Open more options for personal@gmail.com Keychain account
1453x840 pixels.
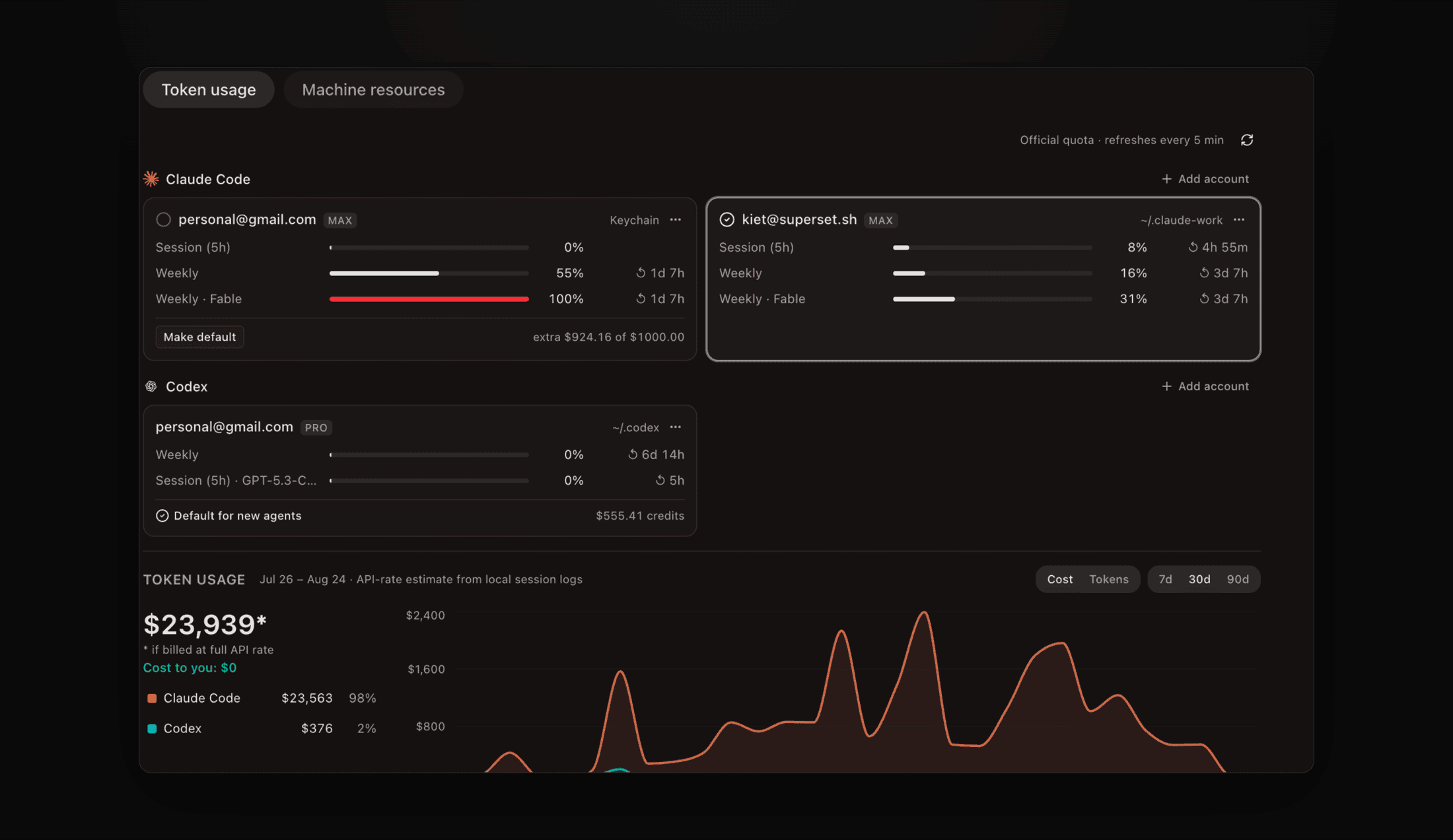point(676,220)
